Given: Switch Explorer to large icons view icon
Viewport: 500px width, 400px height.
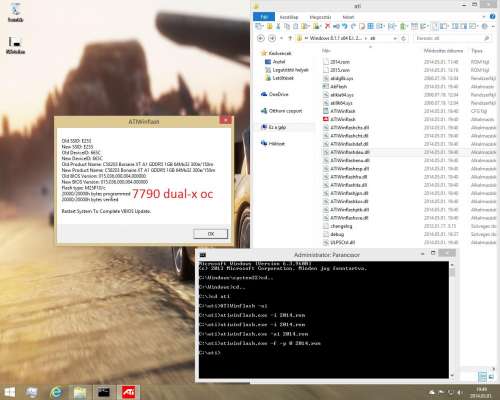Looking at the screenshot, I should [x=491, y=377].
